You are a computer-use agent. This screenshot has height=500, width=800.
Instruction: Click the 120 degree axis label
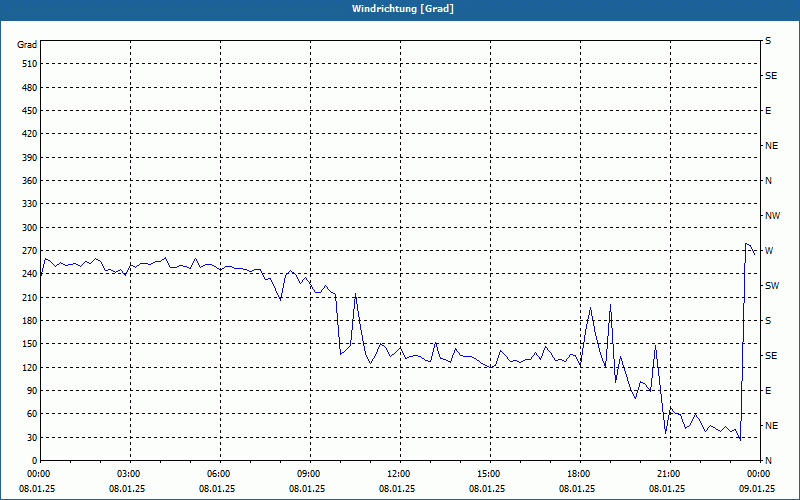click(x=30, y=367)
